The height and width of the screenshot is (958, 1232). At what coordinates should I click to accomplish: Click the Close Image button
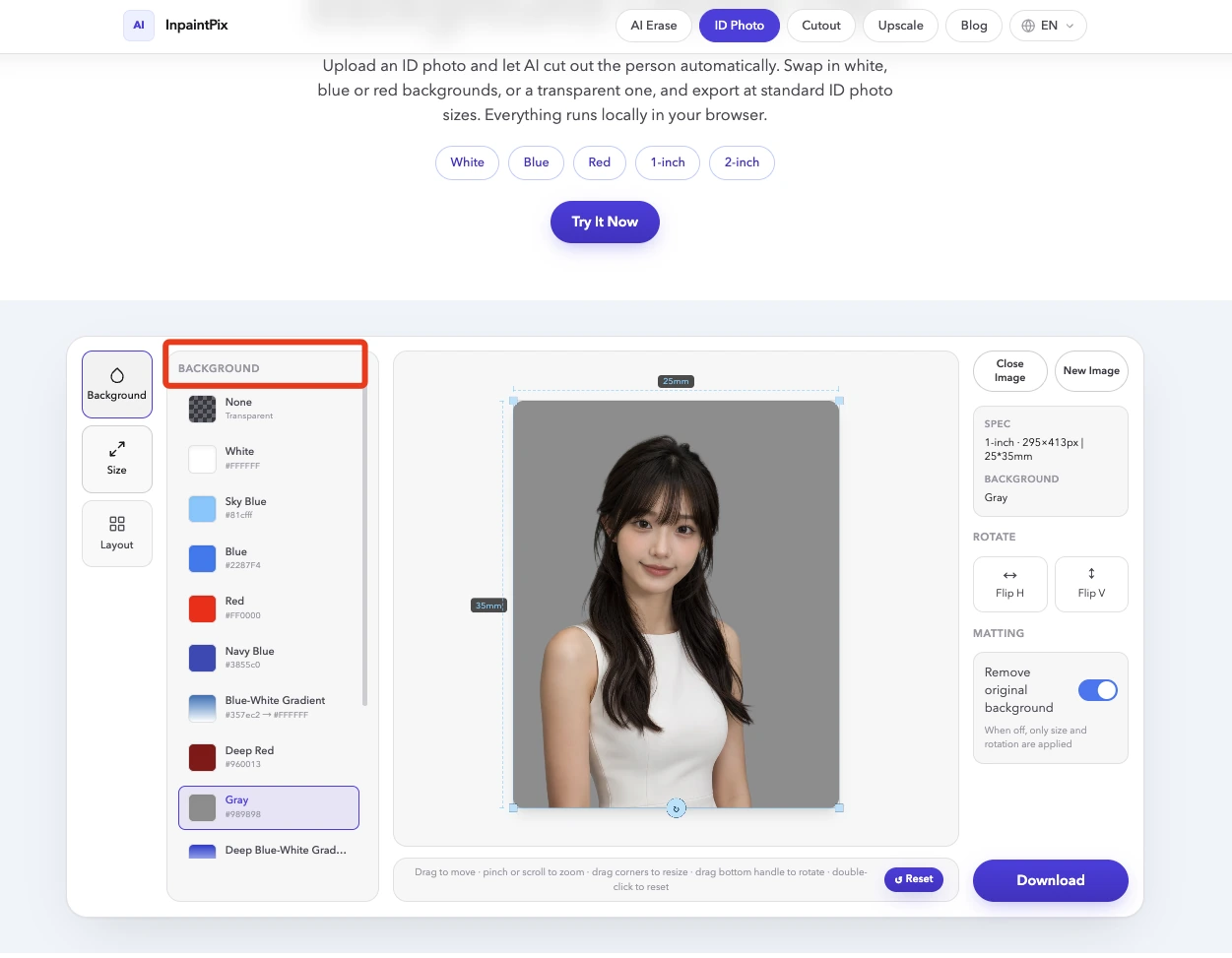pos(1009,371)
